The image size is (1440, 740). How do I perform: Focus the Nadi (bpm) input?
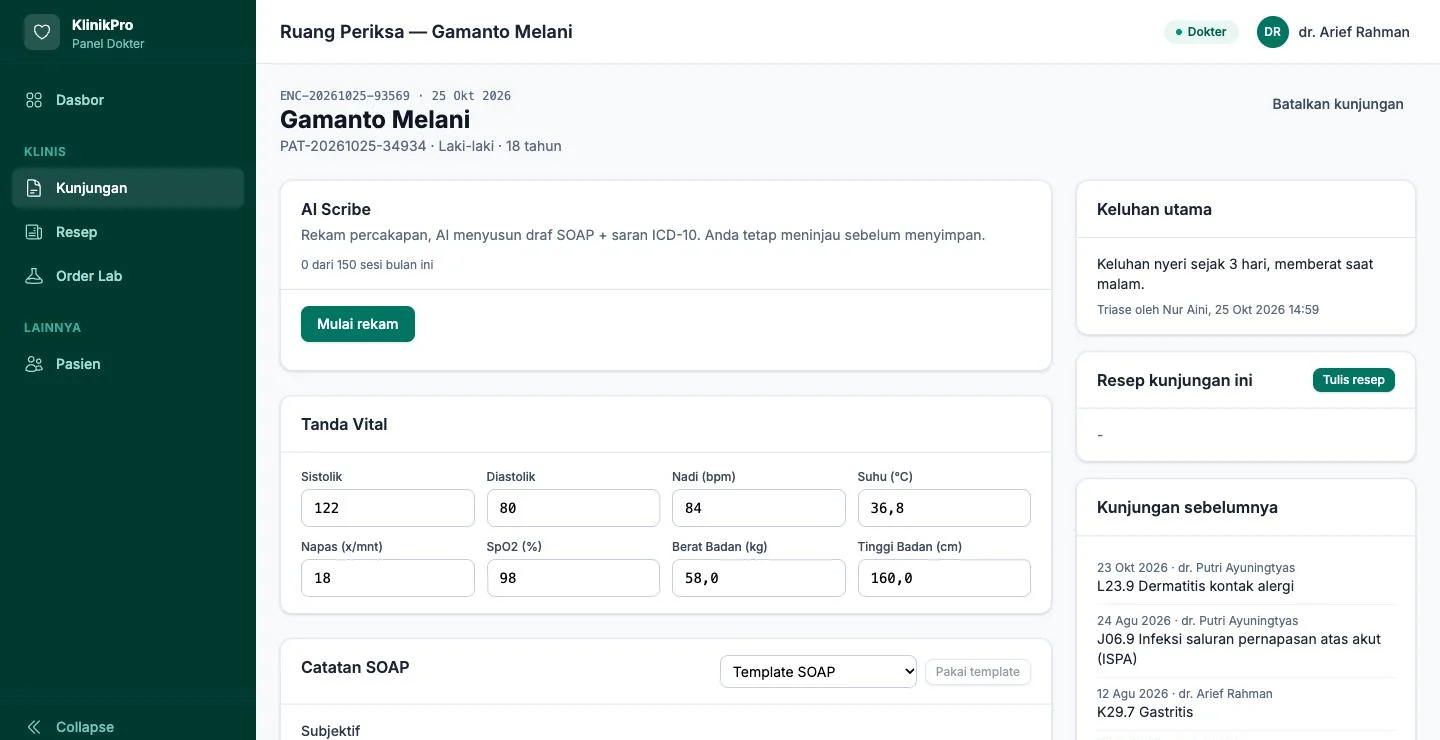(x=759, y=508)
